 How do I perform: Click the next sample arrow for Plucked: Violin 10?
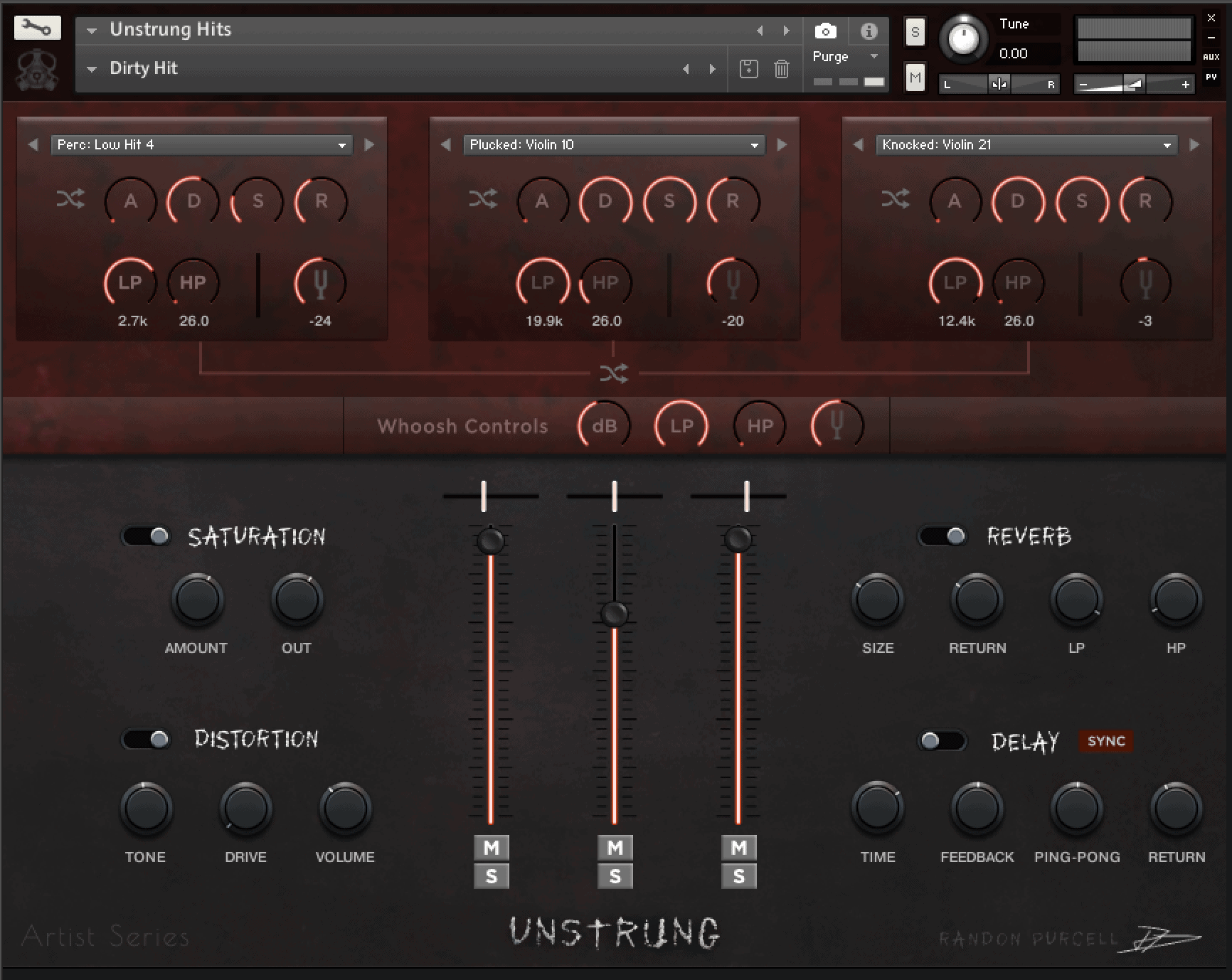tap(782, 144)
